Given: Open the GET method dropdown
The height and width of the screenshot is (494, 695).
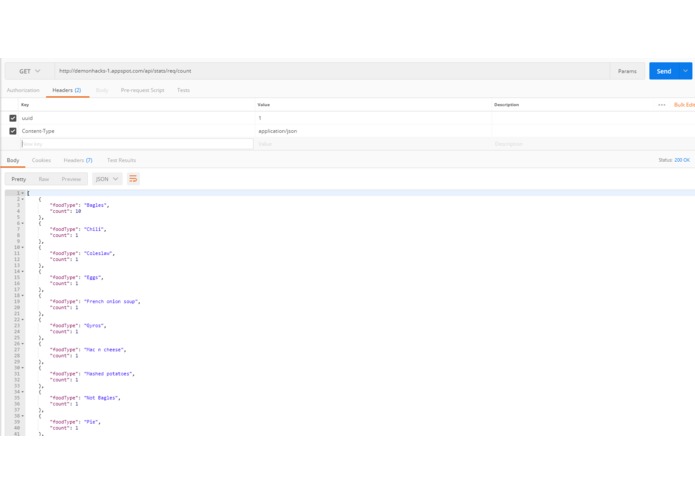Looking at the screenshot, I should [x=29, y=71].
